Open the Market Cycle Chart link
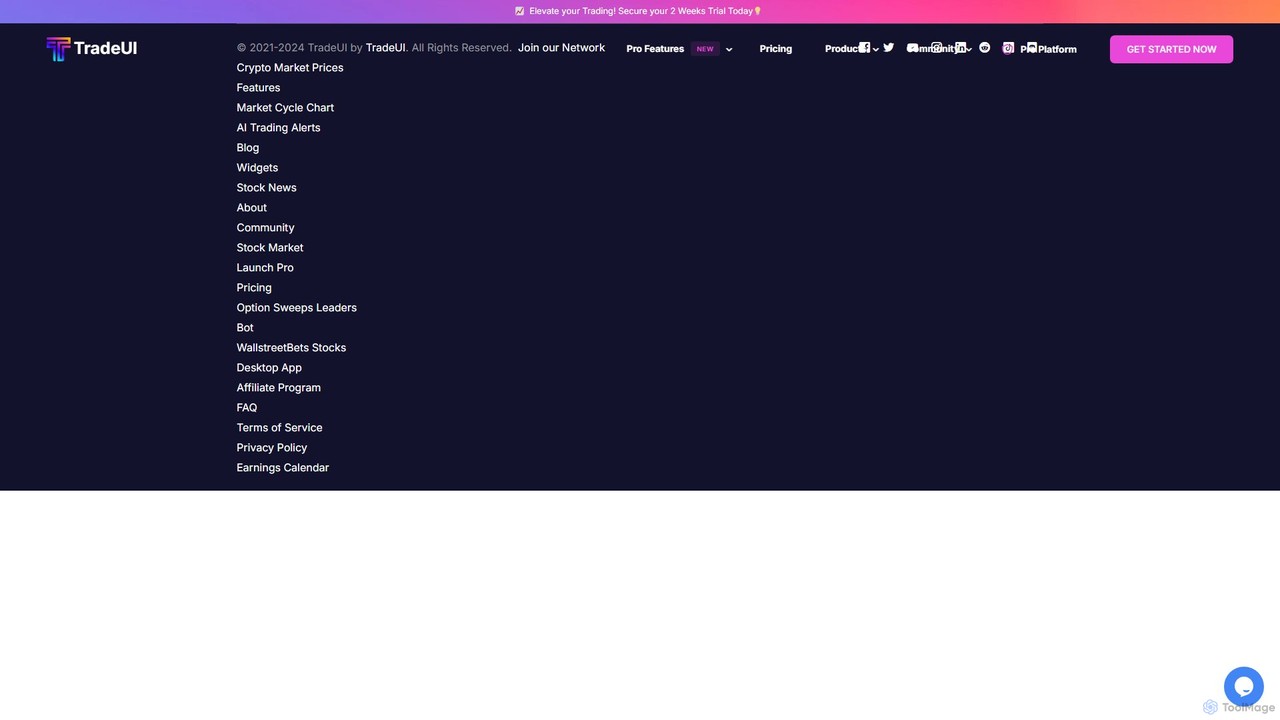 click(x=285, y=108)
